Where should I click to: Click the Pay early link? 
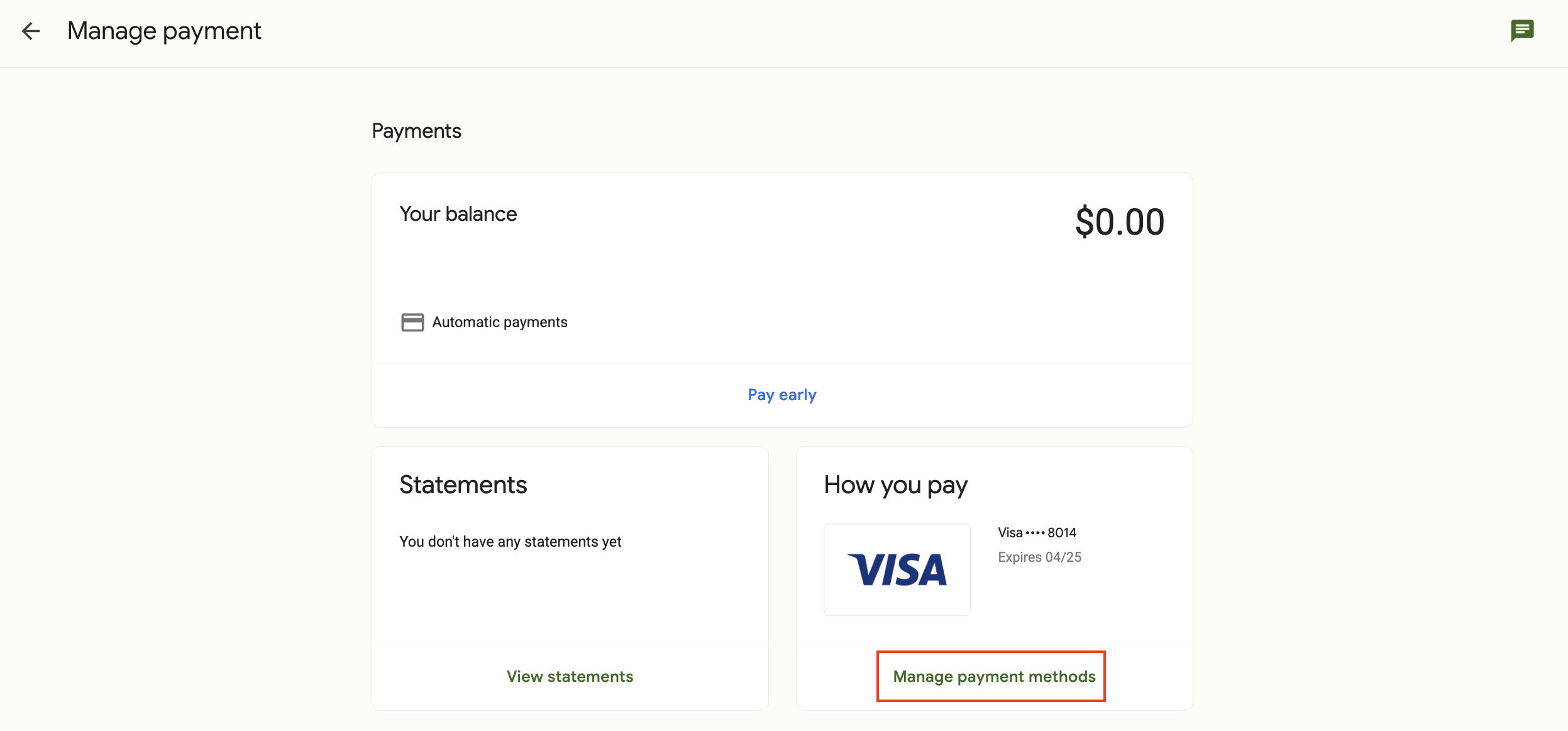[781, 395]
